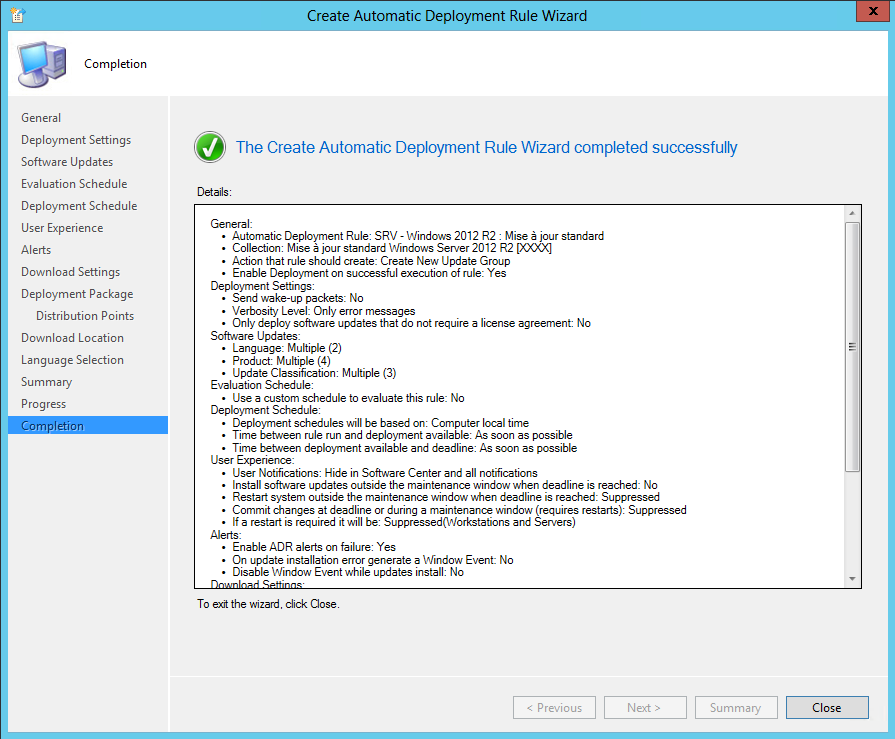Click the disabled Summary button

pyautogui.click(x=736, y=708)
